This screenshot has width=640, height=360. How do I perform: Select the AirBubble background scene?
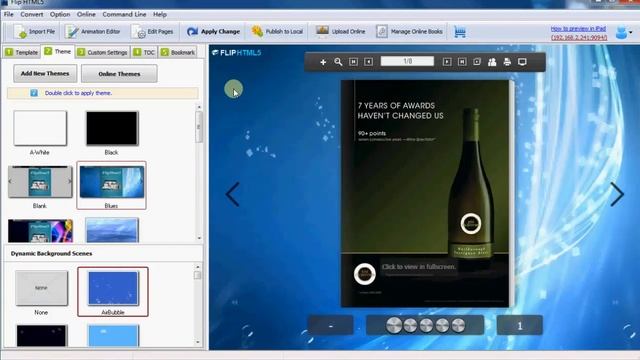click(x=113, y=288)
